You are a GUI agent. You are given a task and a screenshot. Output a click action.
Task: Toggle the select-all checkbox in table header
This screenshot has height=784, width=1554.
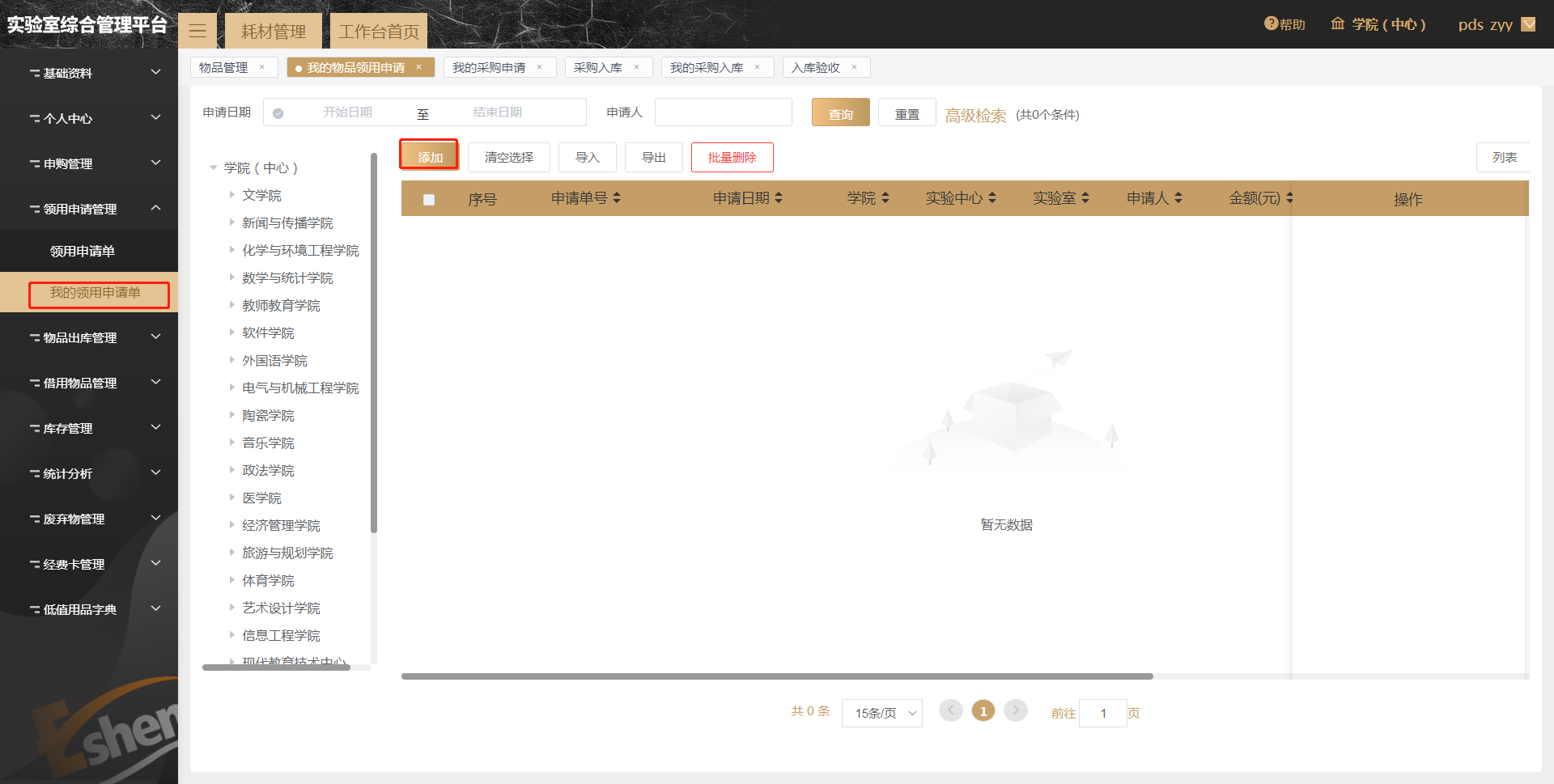pyautogui.click(x=429, y=199)
